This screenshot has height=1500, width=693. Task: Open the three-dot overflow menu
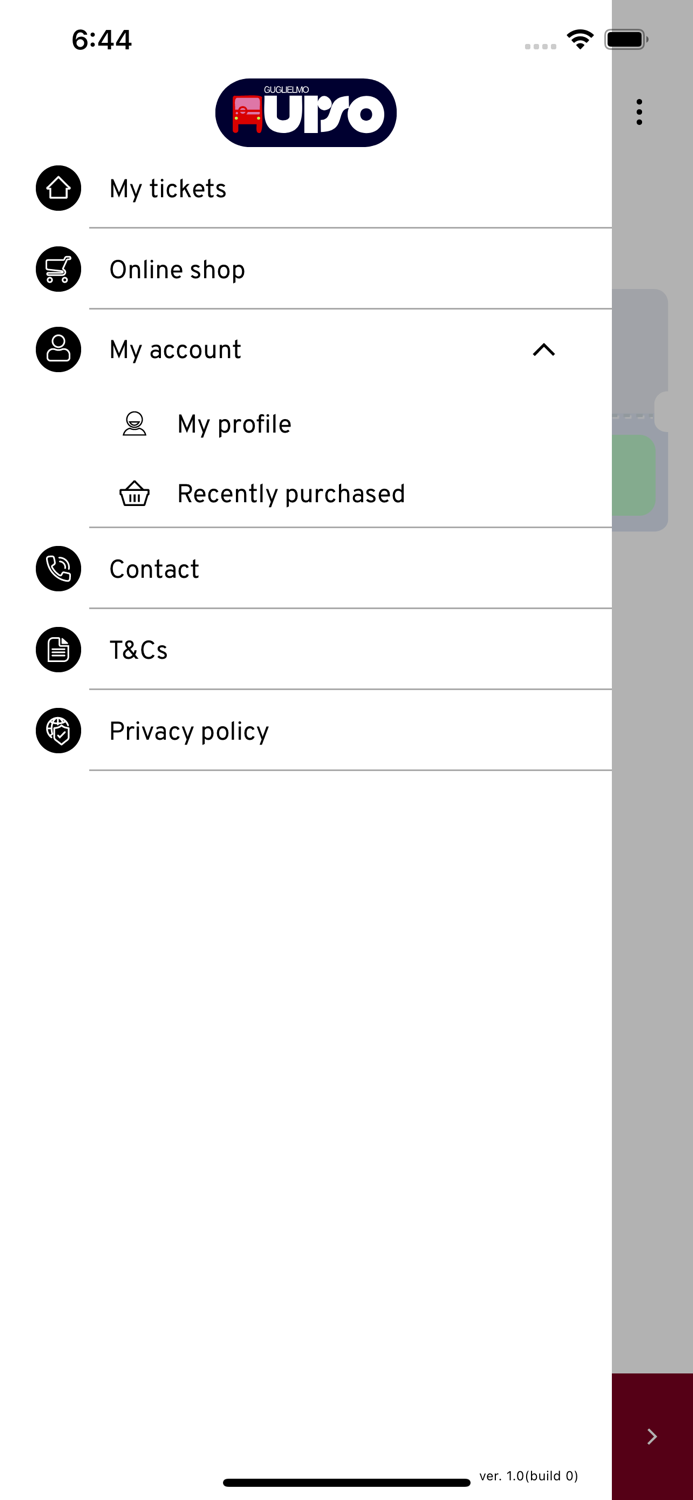[x=639, y=112]
